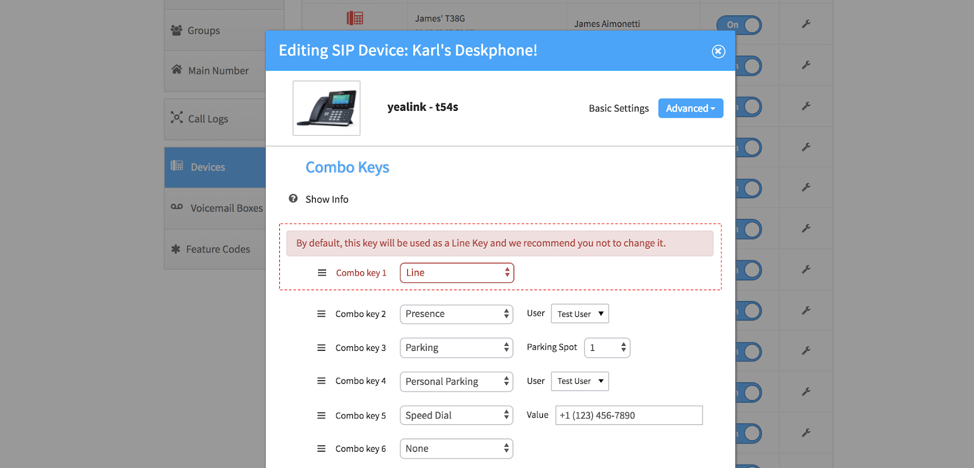
Task: Open Combo key 1 Line type dropdown
Action: tap(457, 273)
